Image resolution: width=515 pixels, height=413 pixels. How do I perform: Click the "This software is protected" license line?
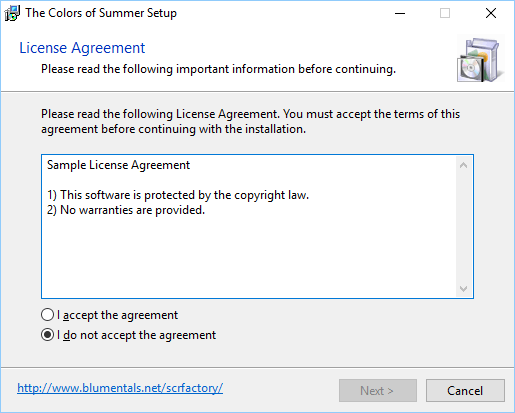(x=178, y=195)
